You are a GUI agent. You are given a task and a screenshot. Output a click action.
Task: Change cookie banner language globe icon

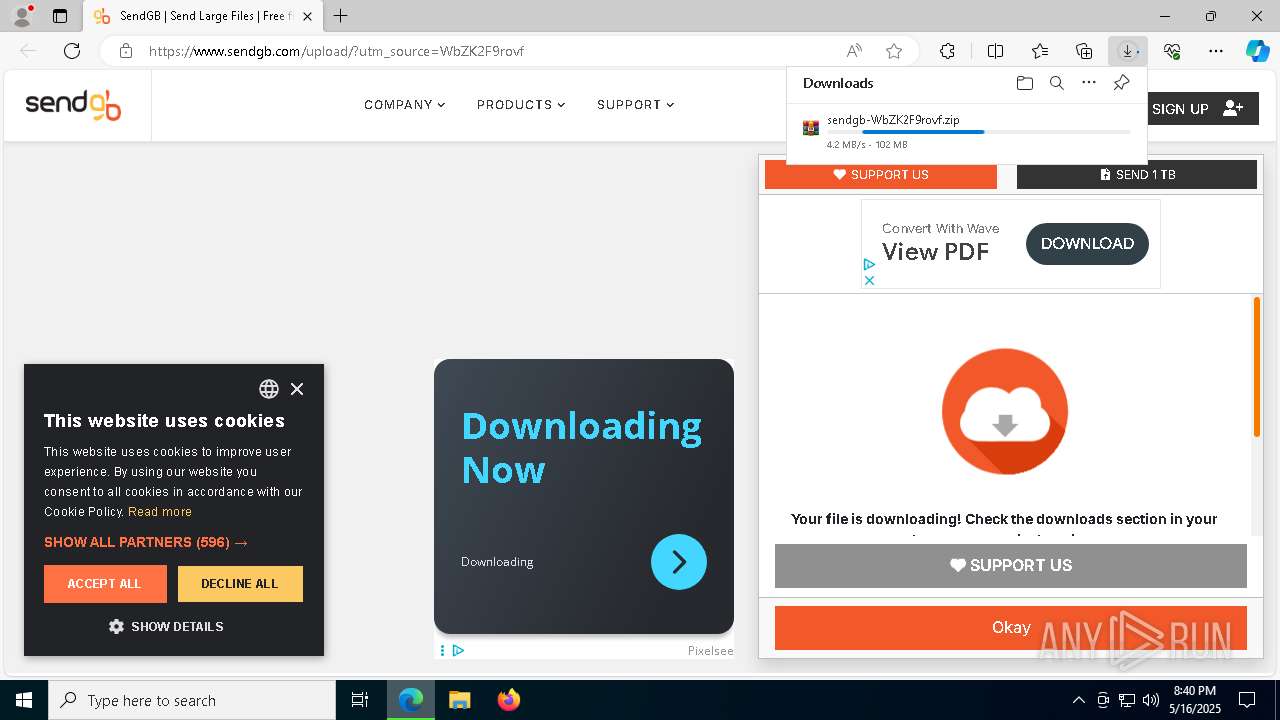pyautogui.click(x=269, y=389)
